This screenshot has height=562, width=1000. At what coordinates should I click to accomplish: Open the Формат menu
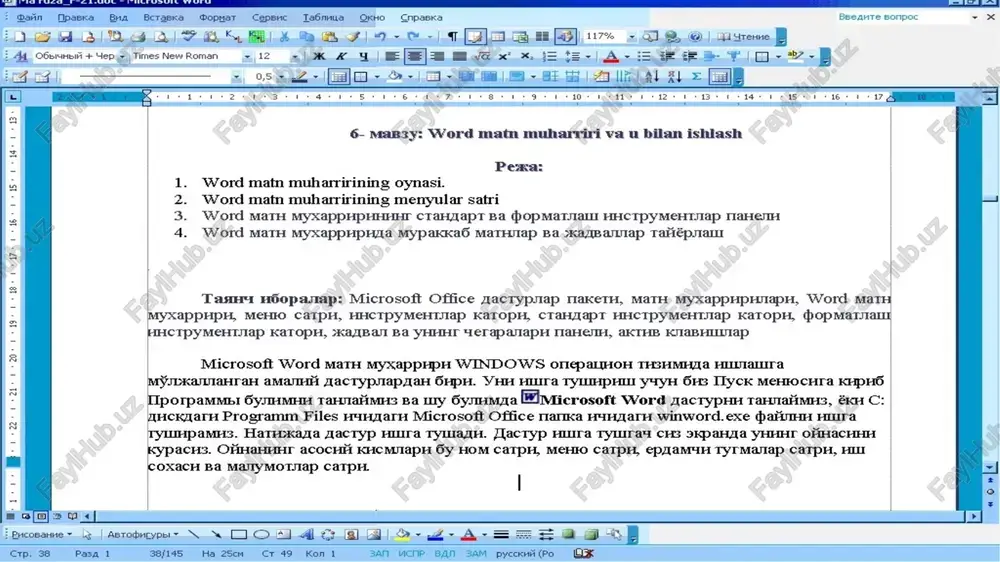(x=217, y=17)
